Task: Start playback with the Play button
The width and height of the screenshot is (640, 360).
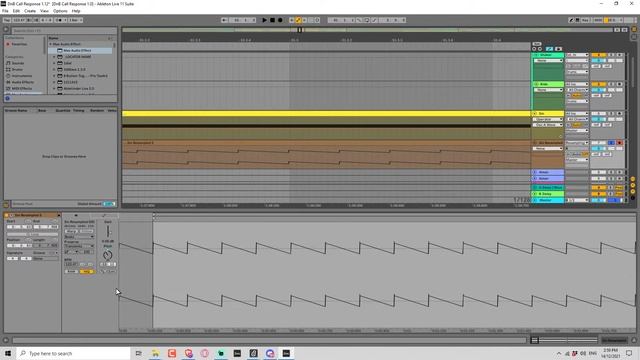Action: click(x=264, y=20)
